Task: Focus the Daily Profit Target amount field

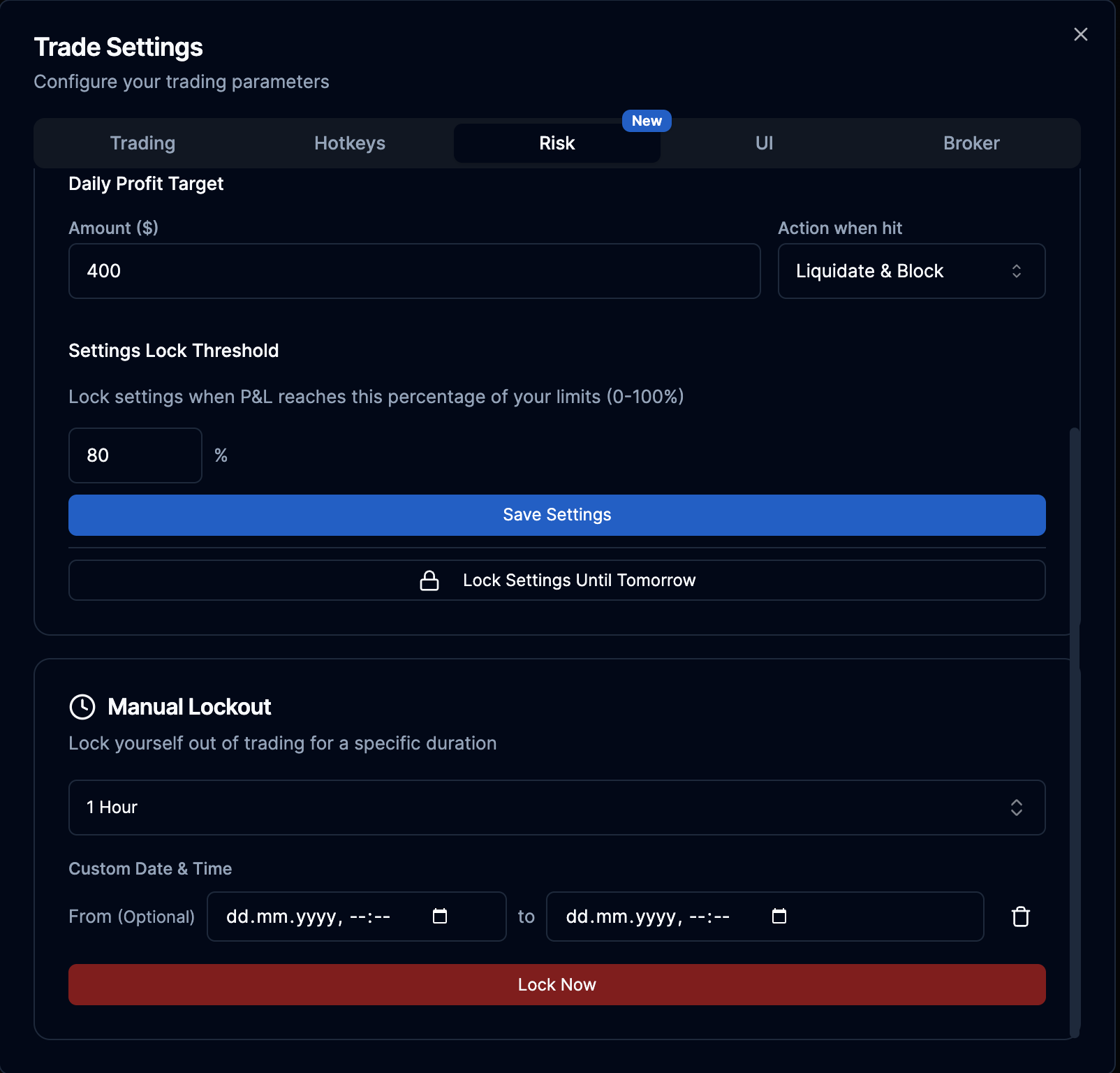Action: pos(414,271)
